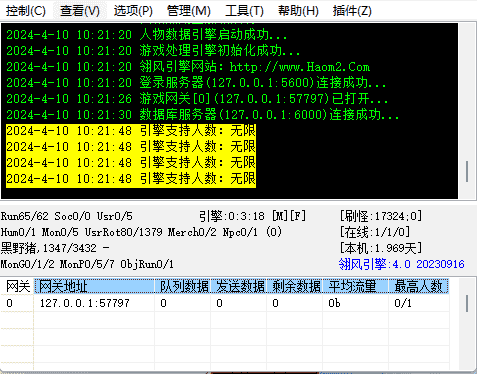The width and height of the screenshot is (477, 374).
Task: Click the 0/1 max users cell
Action: coord(419,303)
